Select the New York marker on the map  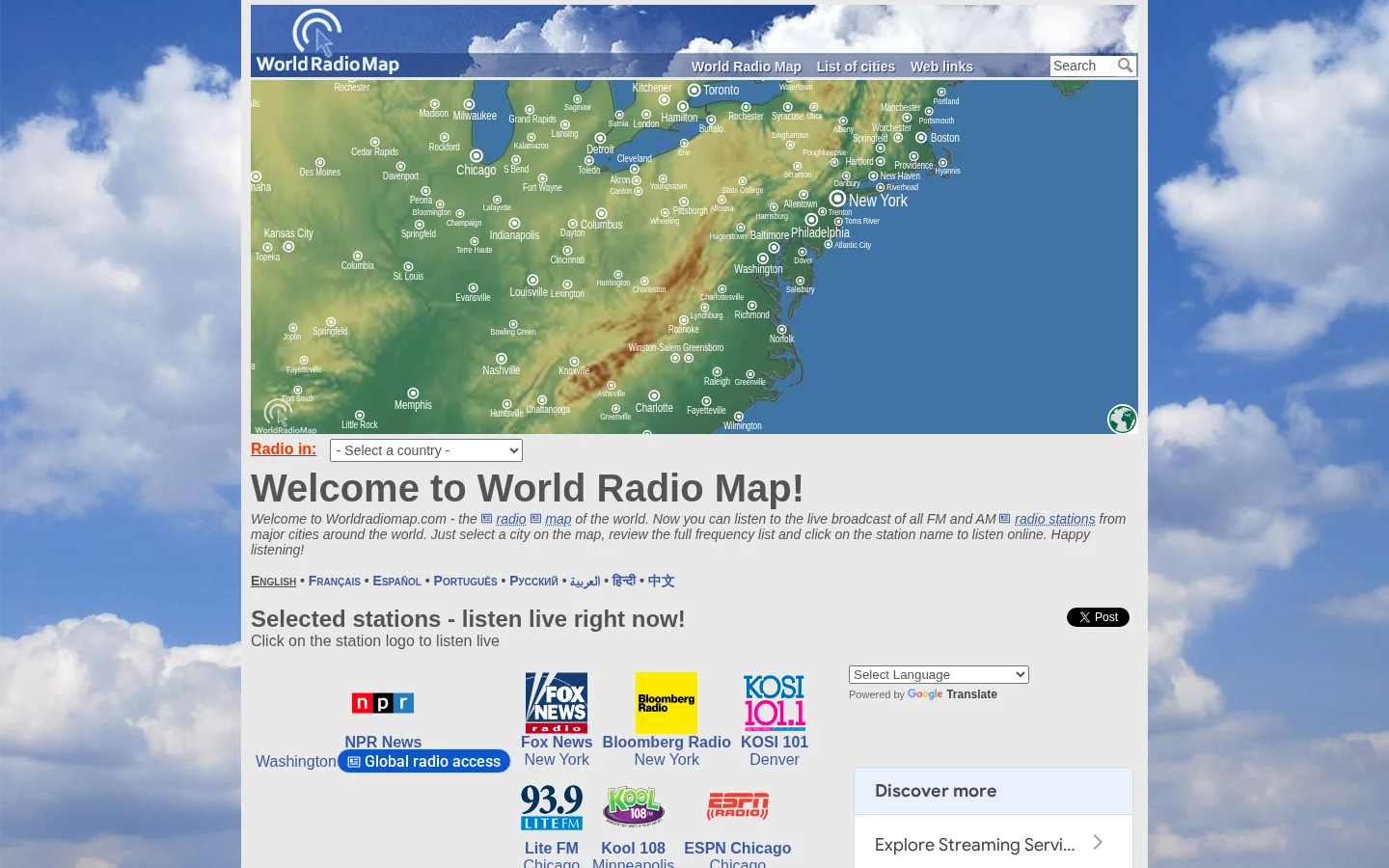tap(837, 199)
